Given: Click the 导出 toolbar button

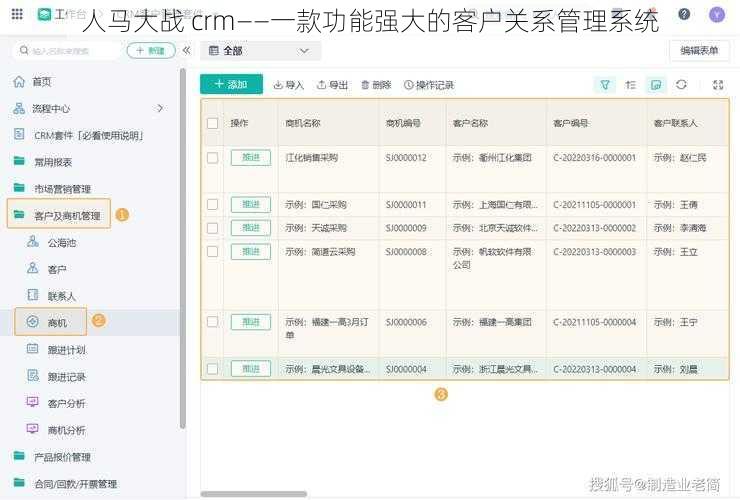Looking at the screenshot, I should coord(332,85).
